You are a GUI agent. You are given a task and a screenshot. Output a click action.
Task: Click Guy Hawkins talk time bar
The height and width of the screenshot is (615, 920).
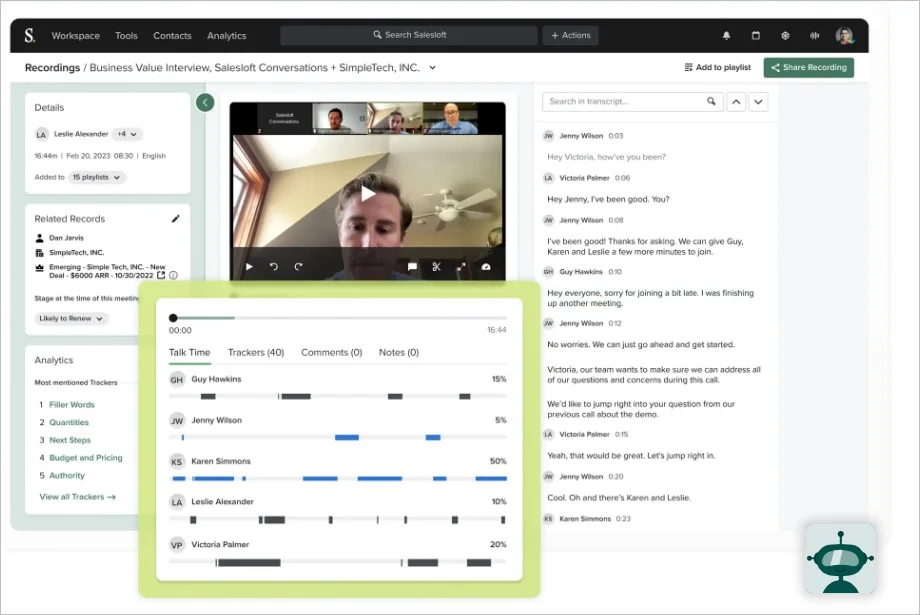pos(338,397)
